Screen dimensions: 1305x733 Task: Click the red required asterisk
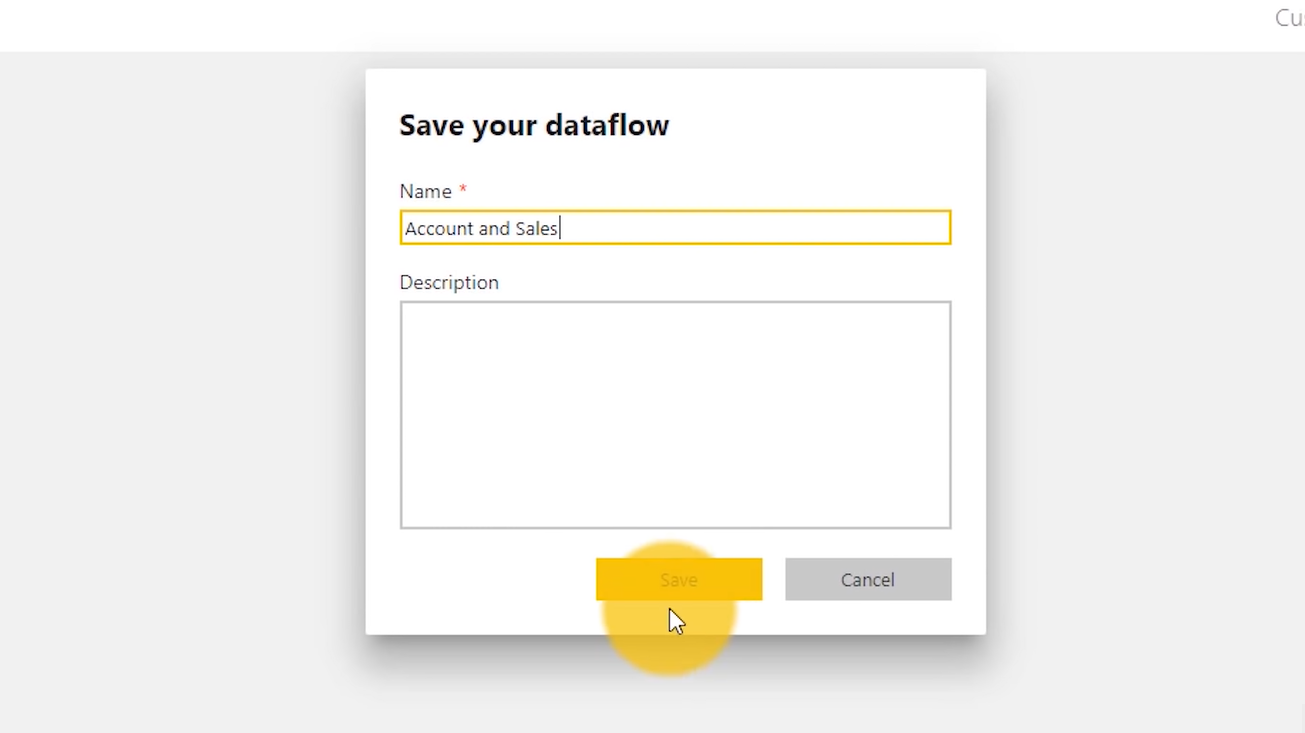click(x=463, y=189)
